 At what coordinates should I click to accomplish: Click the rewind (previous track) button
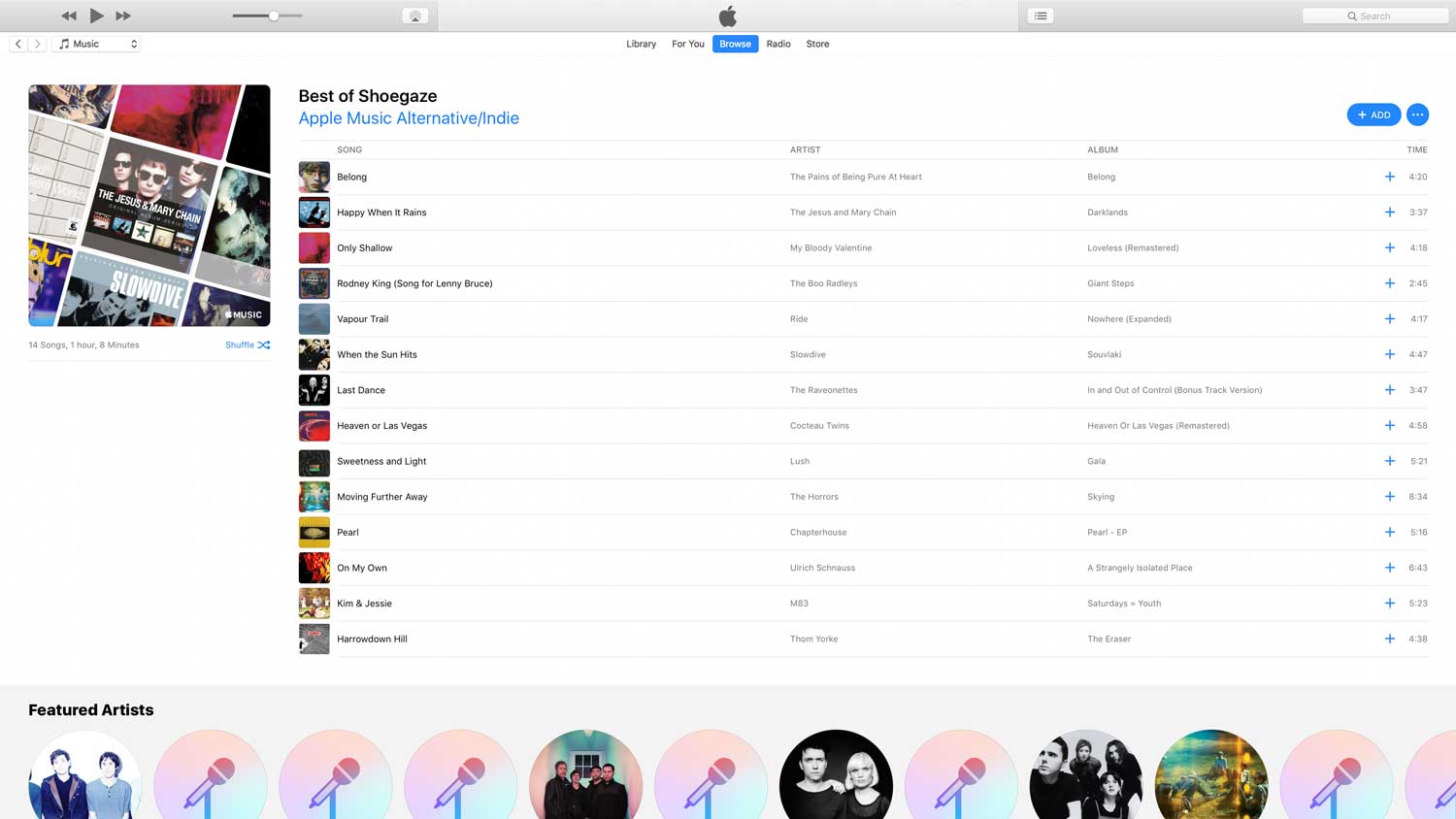coord(68,16)
